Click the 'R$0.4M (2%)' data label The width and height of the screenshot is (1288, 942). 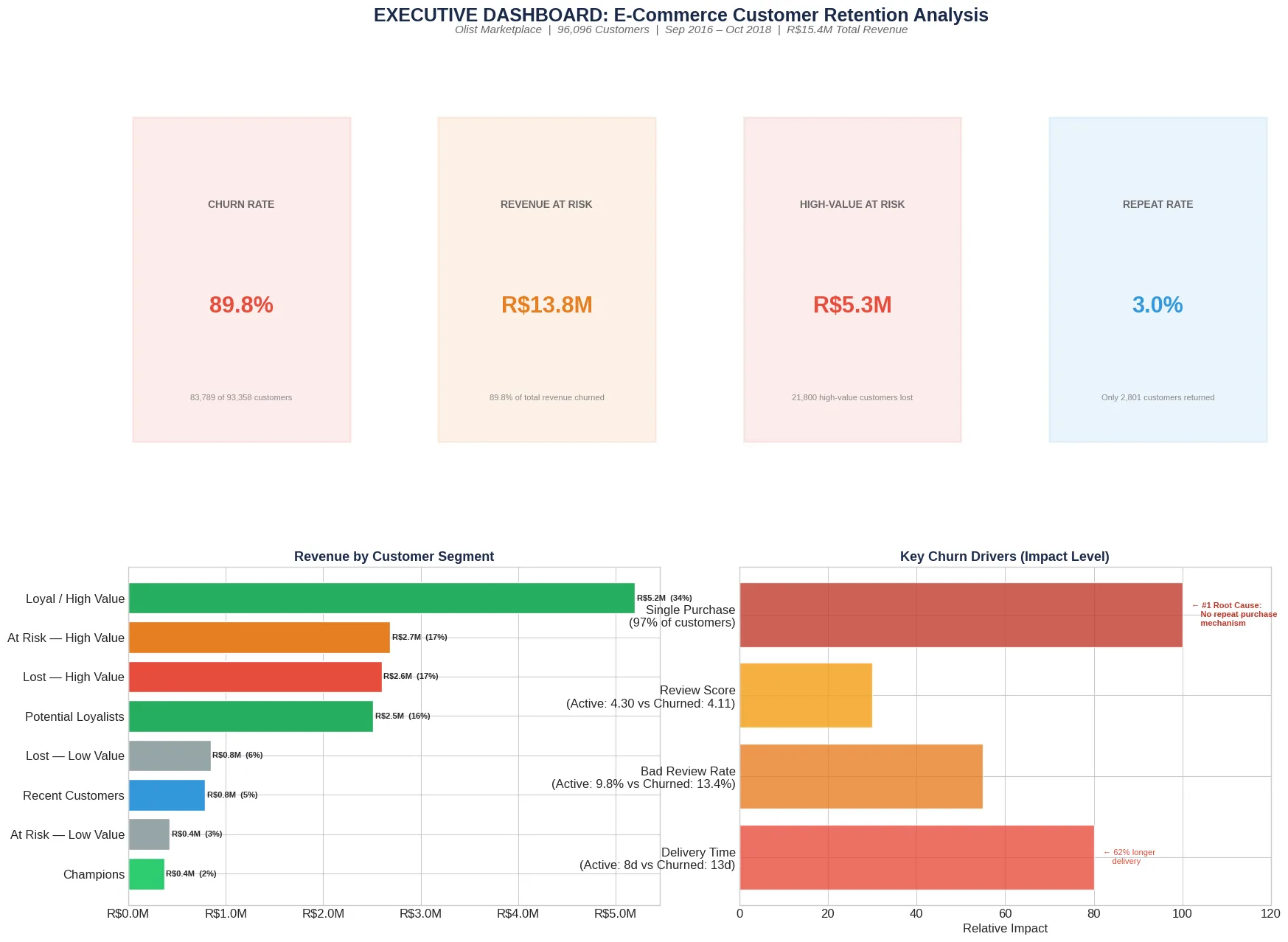(191, 873)
